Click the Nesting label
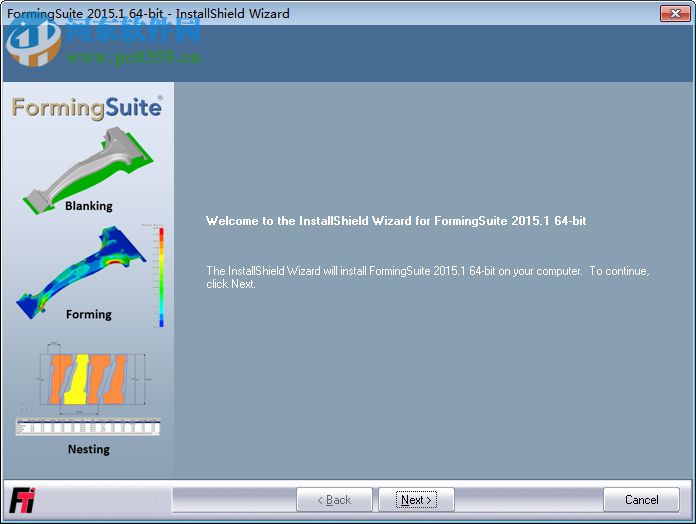696x524 pixels. [89, 449]
